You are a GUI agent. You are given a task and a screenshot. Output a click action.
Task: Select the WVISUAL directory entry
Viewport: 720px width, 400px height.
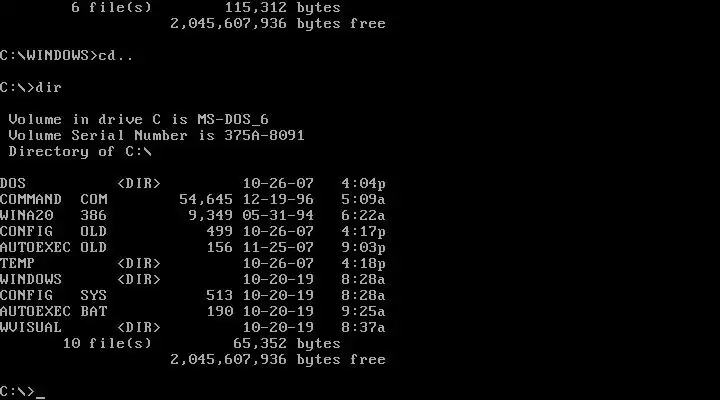(193, 327)
